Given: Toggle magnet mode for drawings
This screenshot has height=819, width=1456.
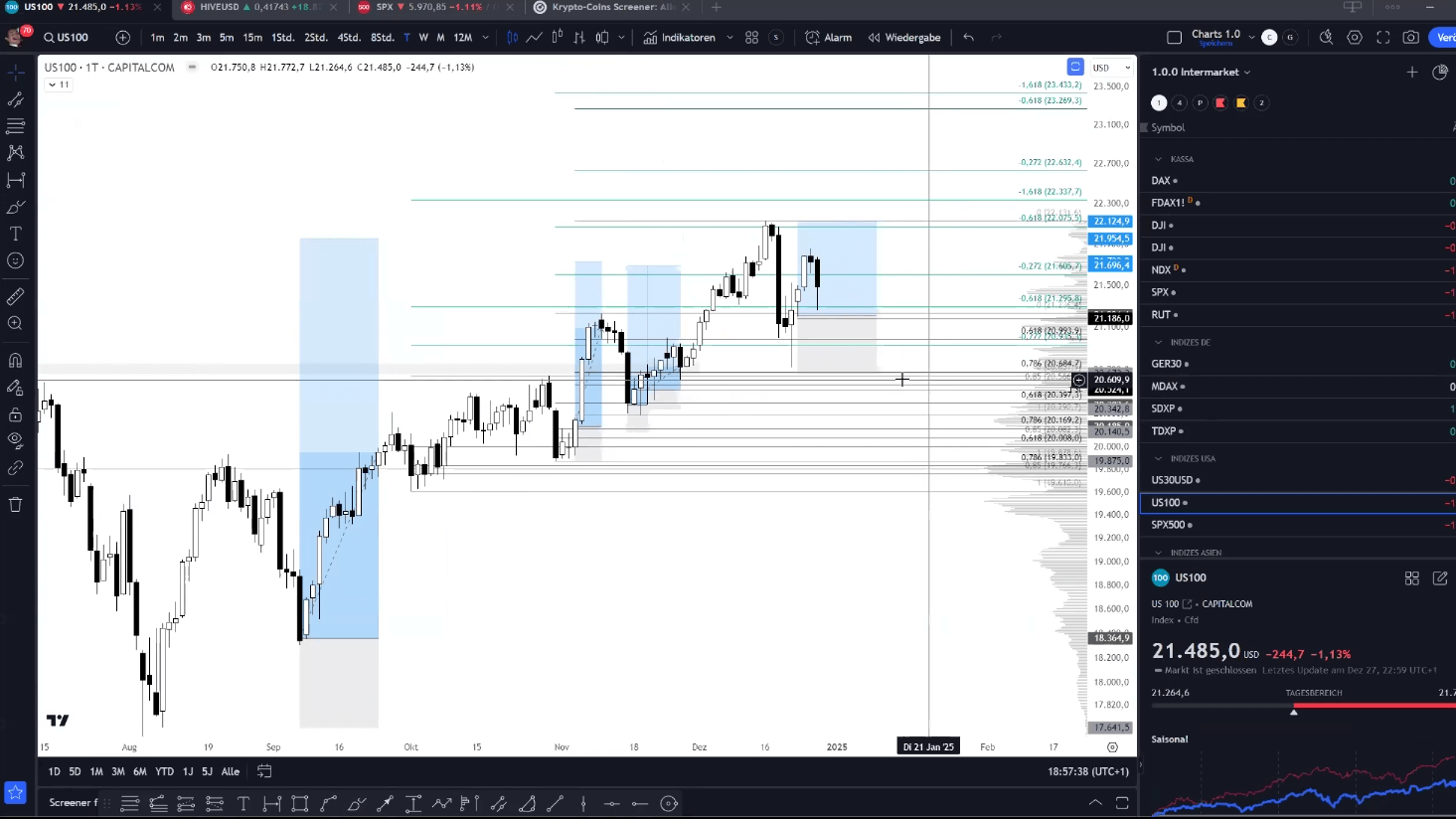Looking at the screenshot, I should coord(16,360).
